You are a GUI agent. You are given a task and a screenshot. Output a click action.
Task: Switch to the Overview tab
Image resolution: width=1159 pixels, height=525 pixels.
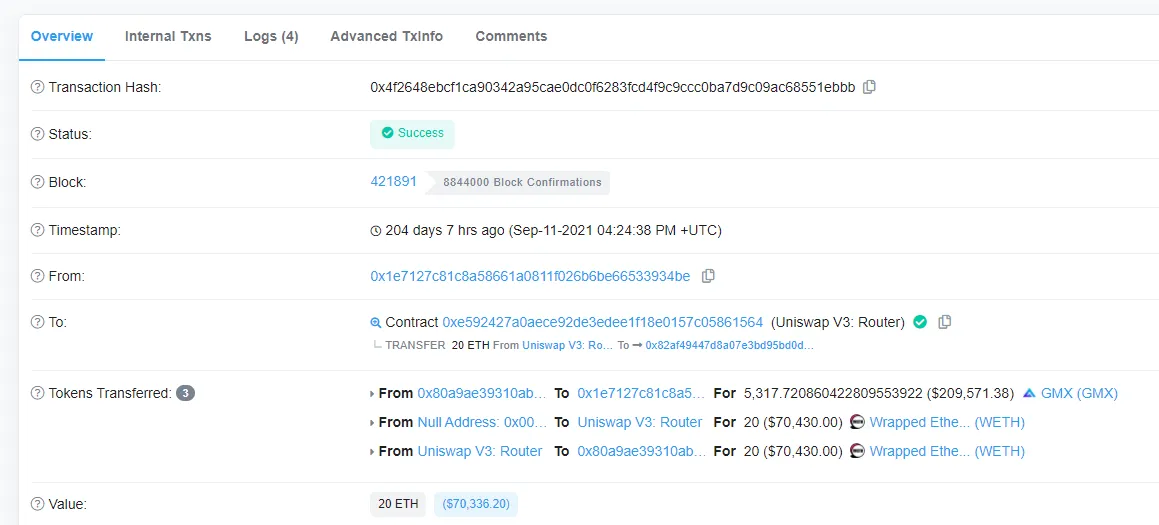point(62,36)
